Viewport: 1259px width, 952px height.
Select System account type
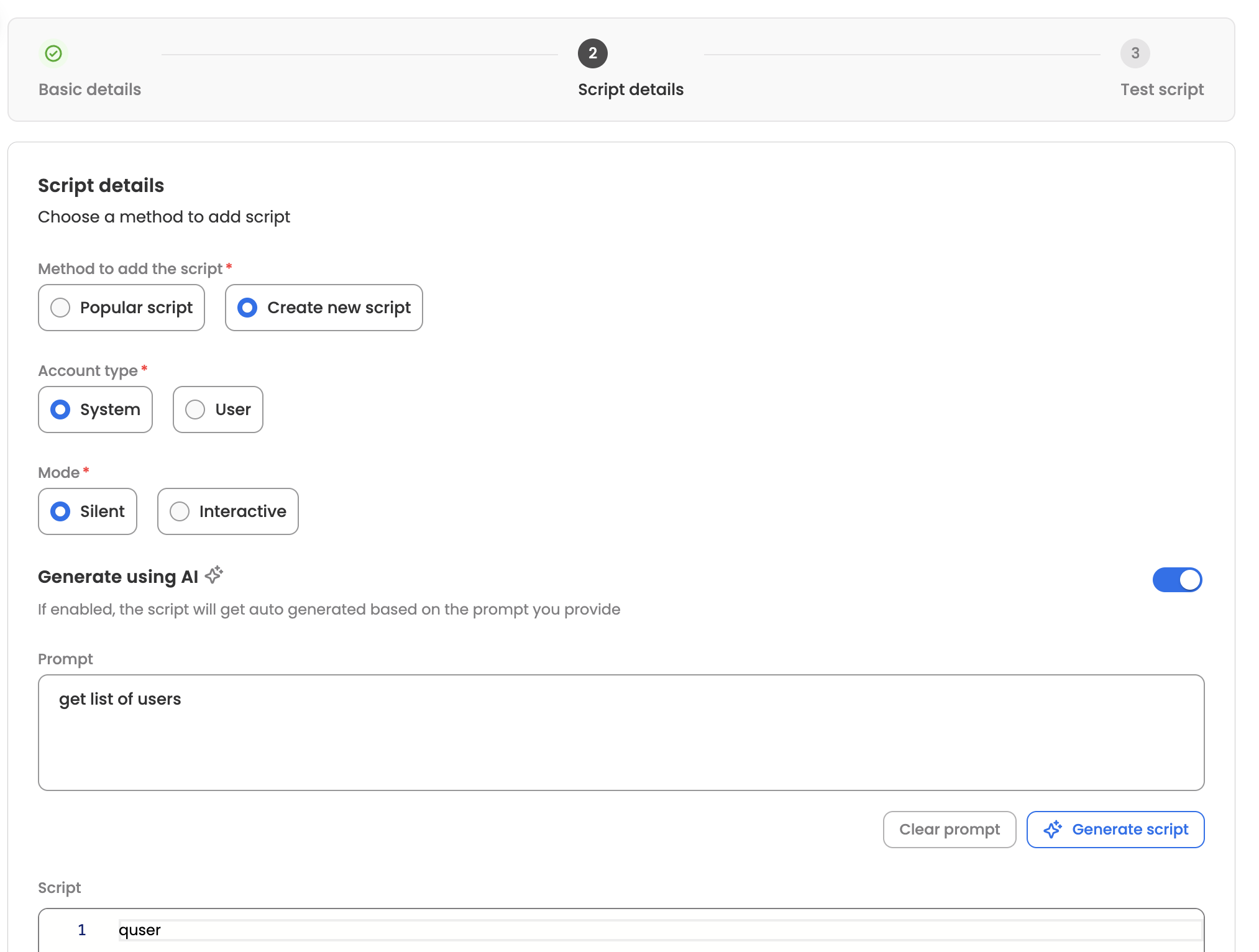click(x=60, y=410)
